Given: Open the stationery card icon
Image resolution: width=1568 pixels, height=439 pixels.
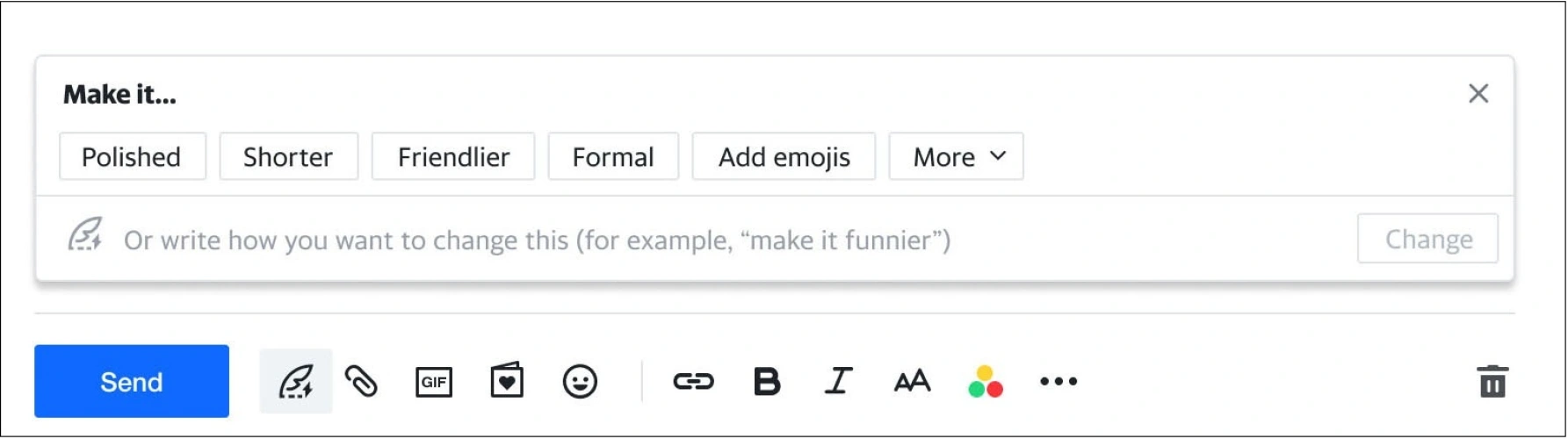Looking at the screenshot, I should pos(507,382).
